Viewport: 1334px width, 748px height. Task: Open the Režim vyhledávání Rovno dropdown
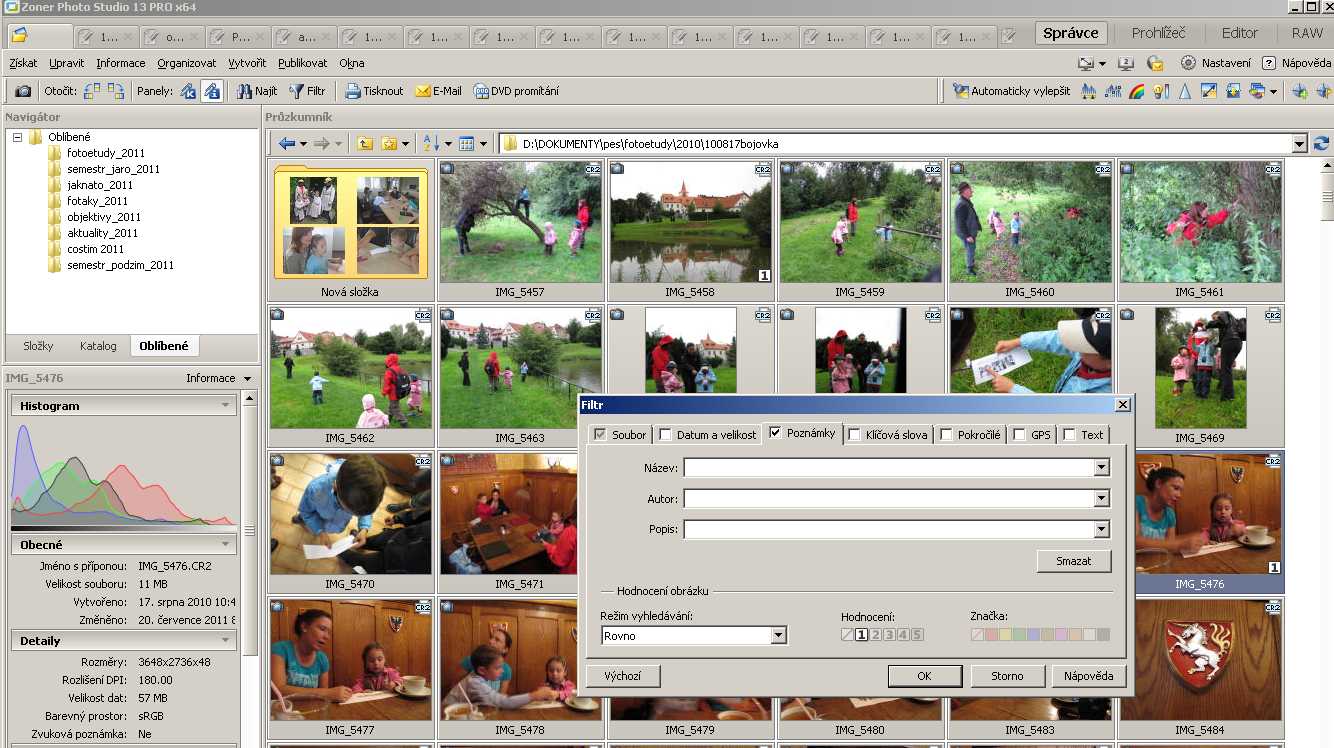[778, 636]
